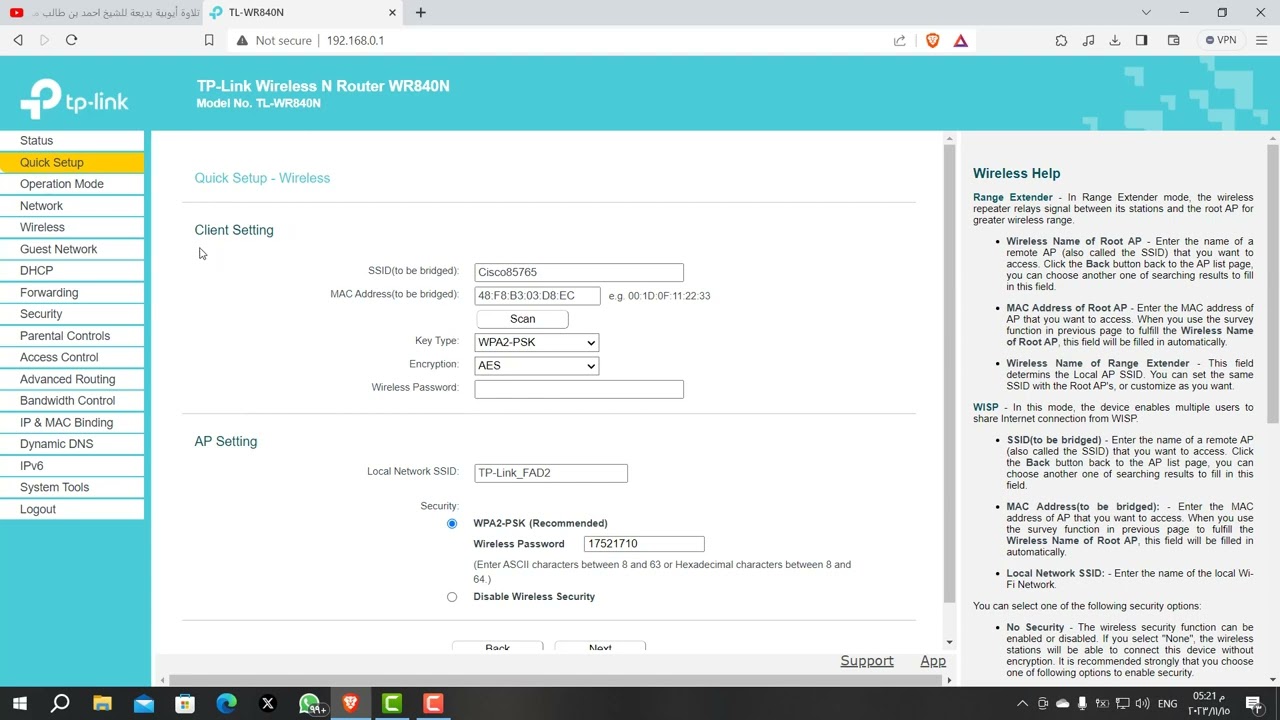1280x720 pixels.
Task: Toggle the browser sidebar panel icon
Action: (1141, 40)
